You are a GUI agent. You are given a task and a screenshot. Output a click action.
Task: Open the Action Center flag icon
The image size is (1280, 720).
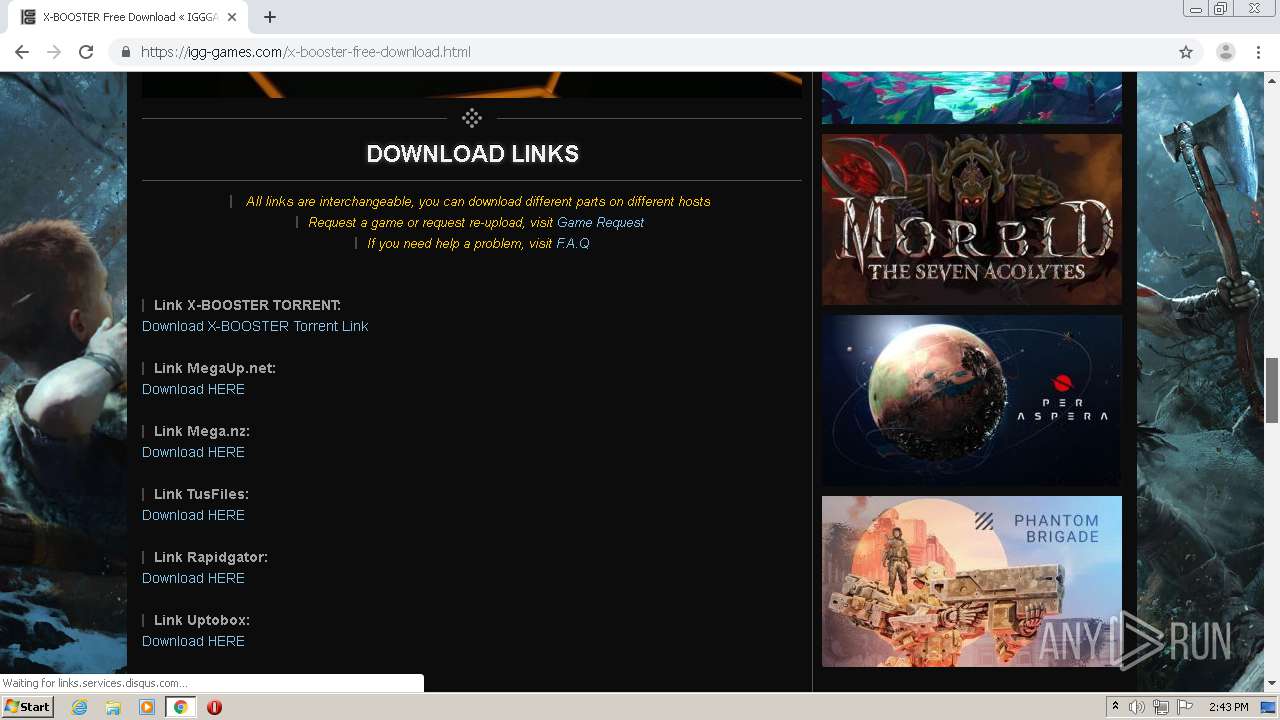pyautogui.click(x=1185, y=707)
